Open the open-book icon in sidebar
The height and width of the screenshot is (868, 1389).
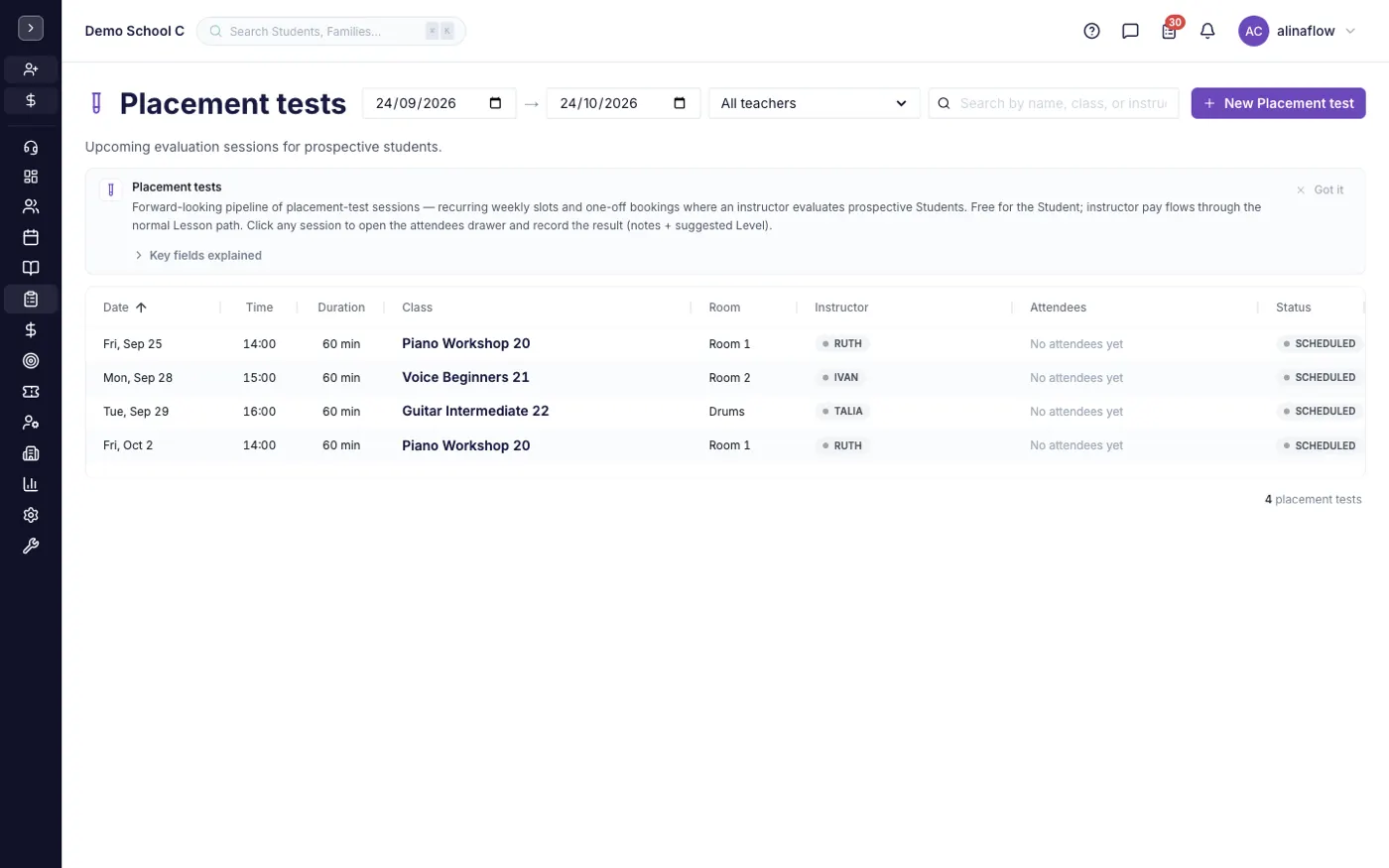31,268
